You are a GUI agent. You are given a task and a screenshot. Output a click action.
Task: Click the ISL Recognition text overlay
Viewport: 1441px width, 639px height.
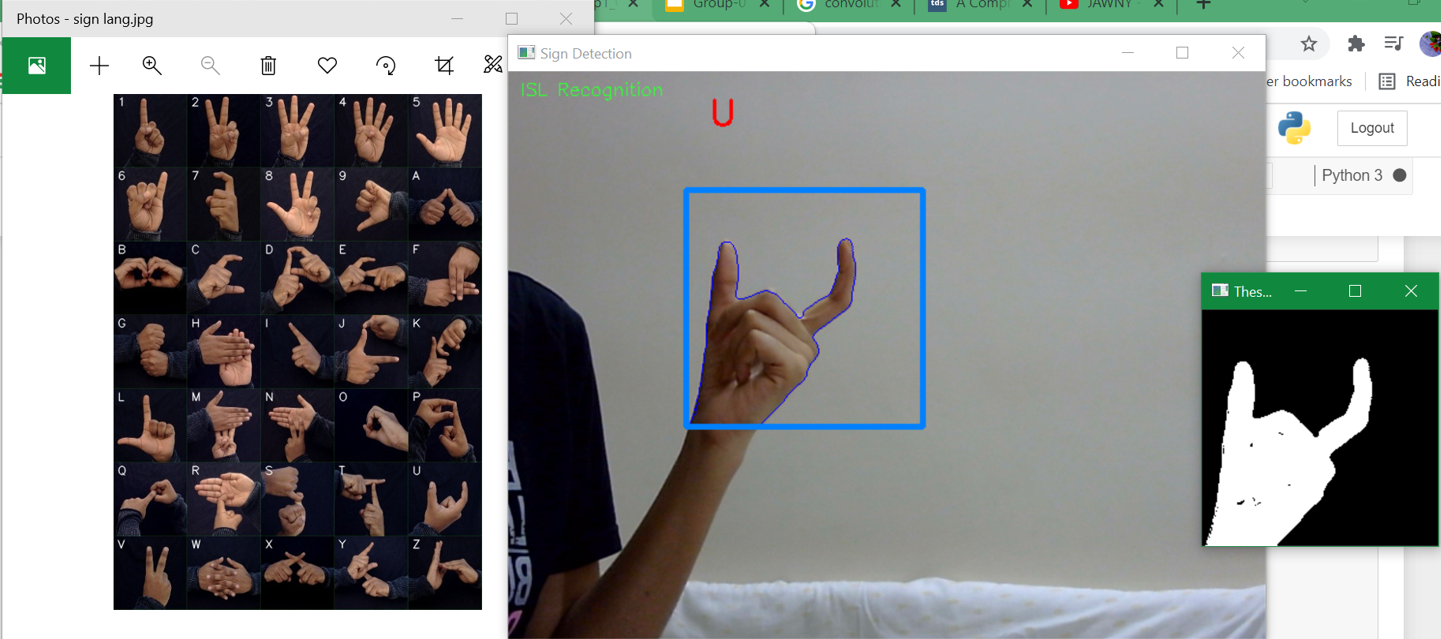592,90
